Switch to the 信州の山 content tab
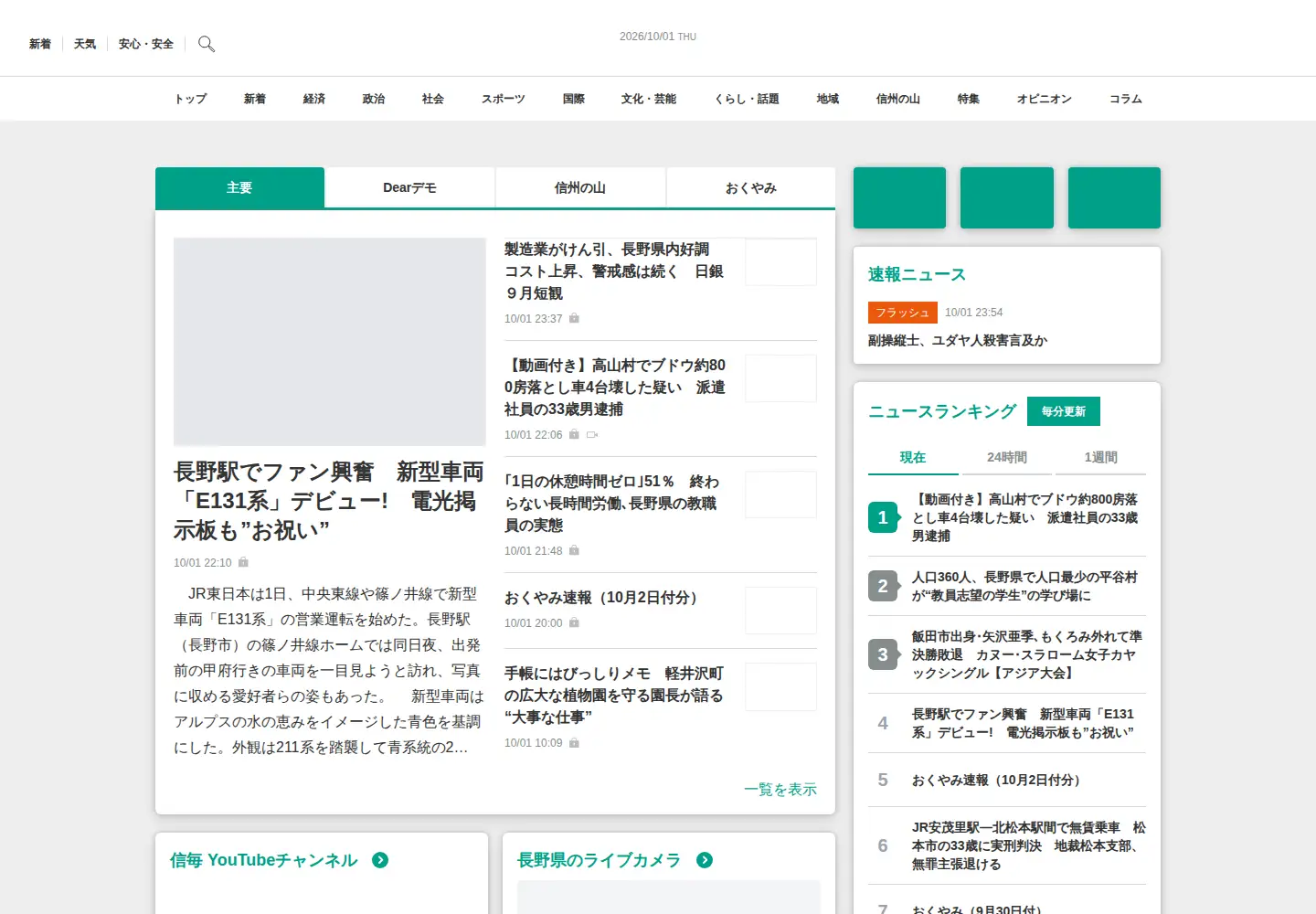The image size is (1316, 914). pyautogui.click(x=580, y=187)
